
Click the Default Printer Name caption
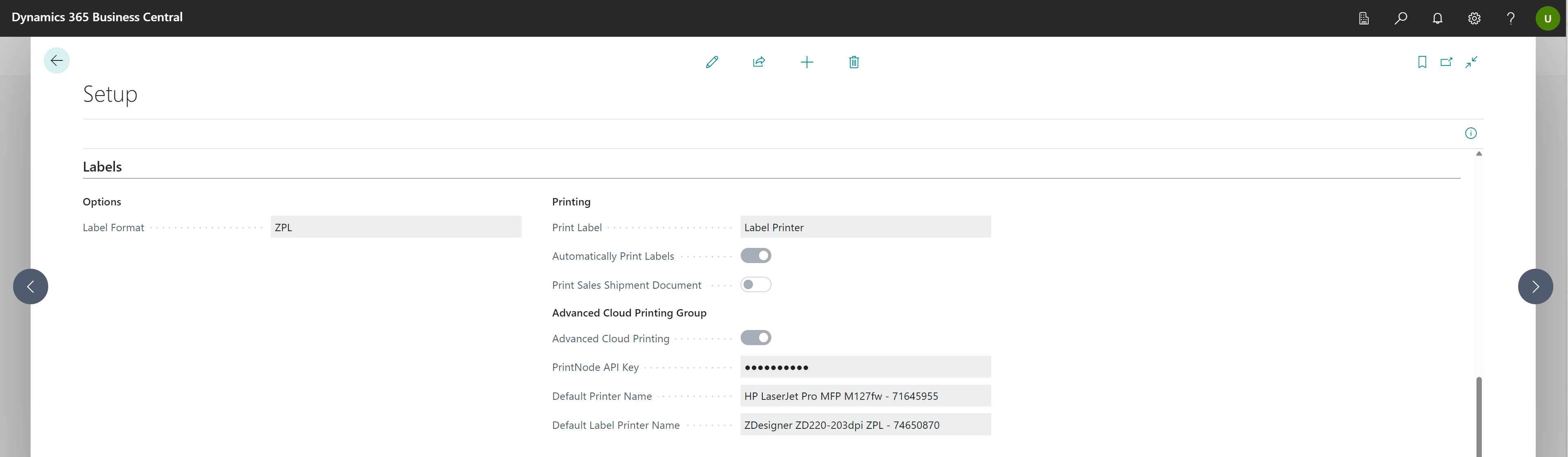[x=601, y=396]
